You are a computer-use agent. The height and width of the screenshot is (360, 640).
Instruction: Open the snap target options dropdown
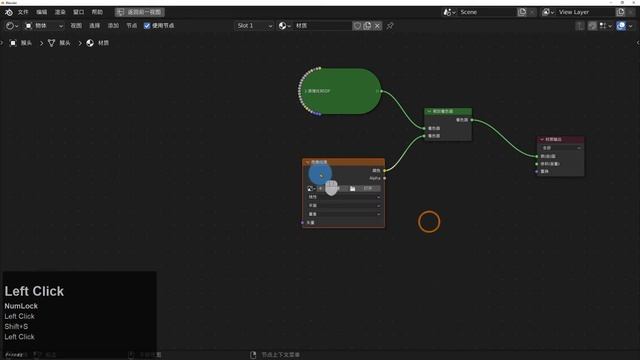coord(606,26)
